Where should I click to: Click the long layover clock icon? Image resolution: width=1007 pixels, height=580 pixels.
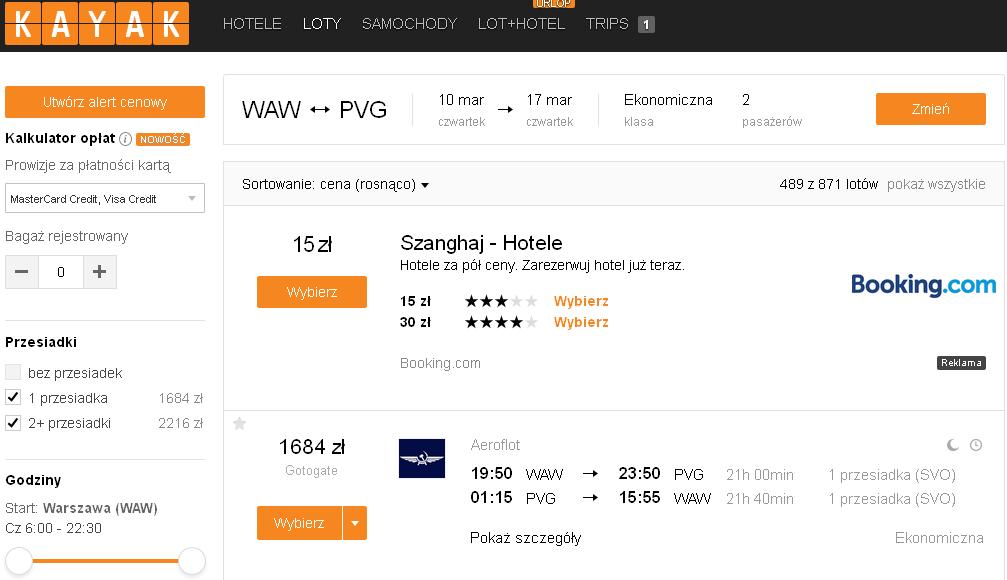coord(976,444)
